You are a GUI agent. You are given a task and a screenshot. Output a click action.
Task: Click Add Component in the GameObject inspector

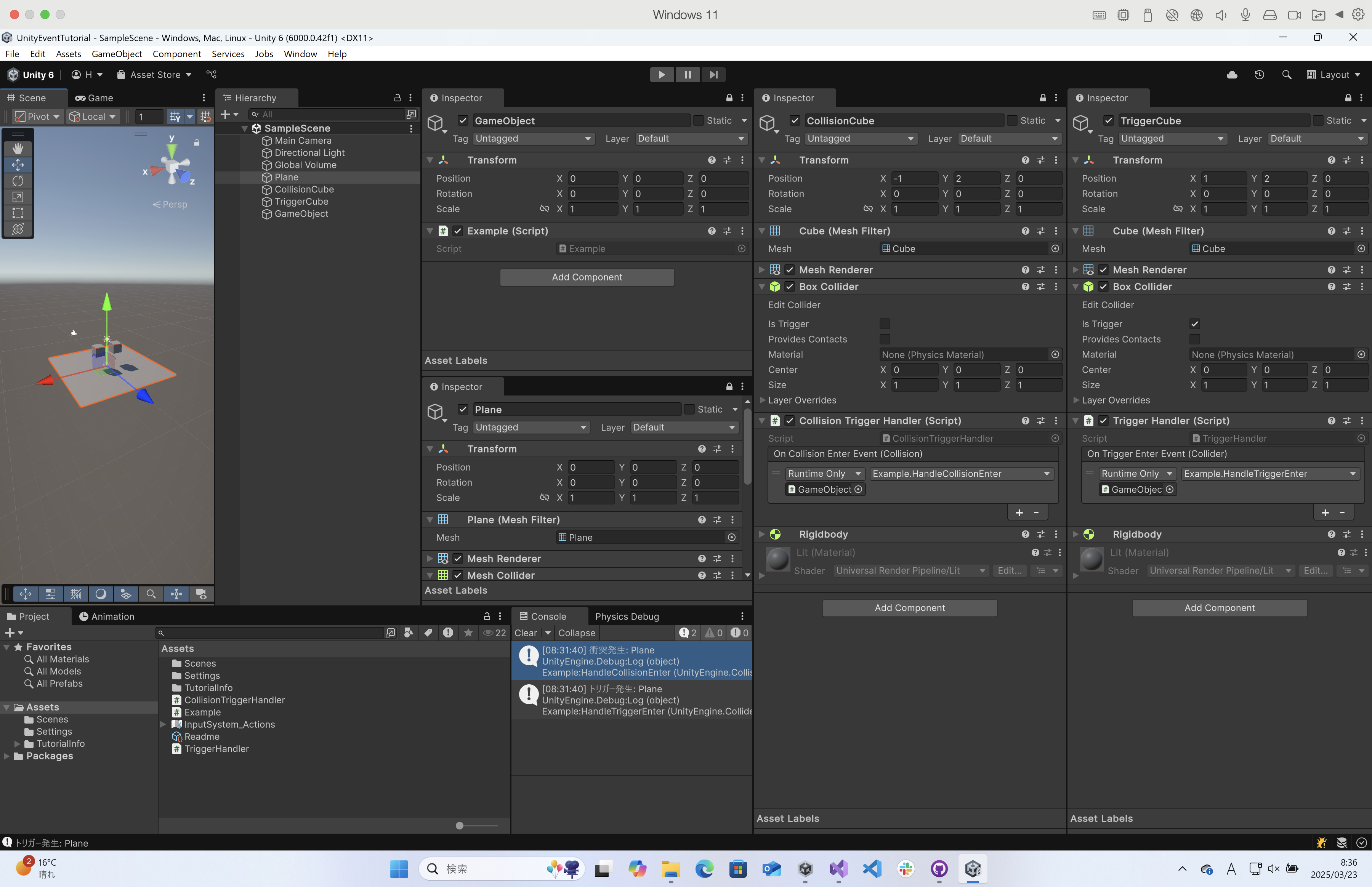click(x=587, y=277)
